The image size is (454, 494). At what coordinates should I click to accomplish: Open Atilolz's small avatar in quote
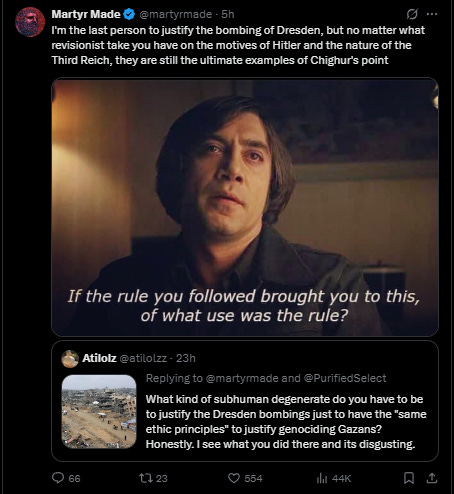tap(70, 359)
